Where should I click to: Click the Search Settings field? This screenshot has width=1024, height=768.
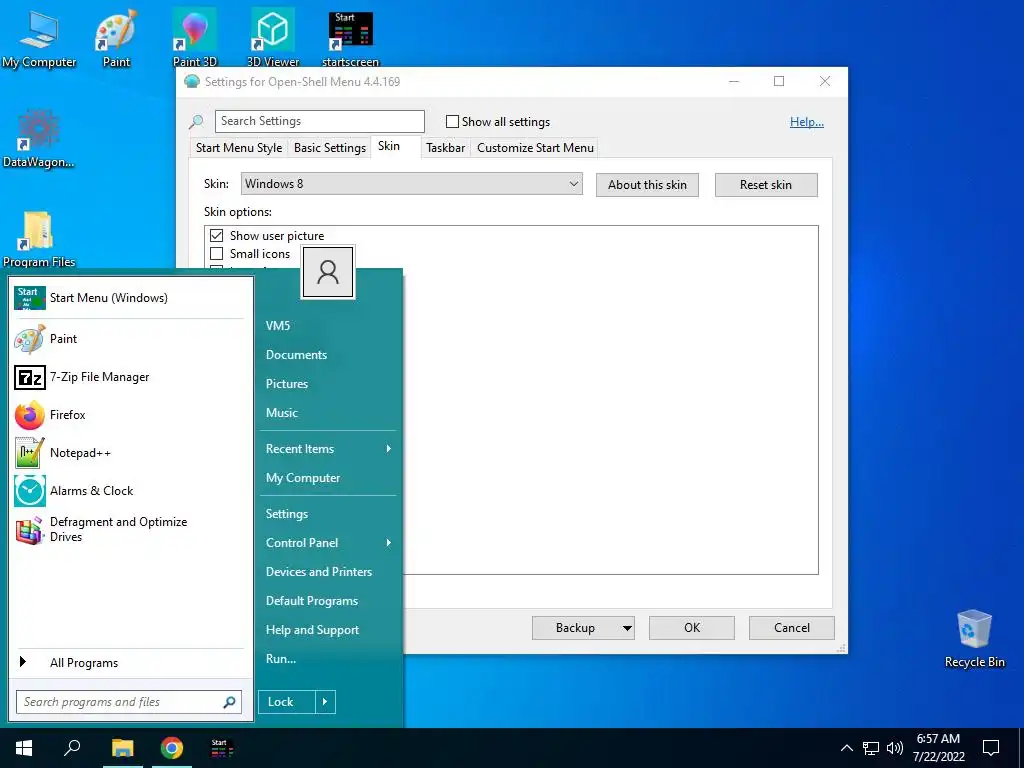click(320, 121)
